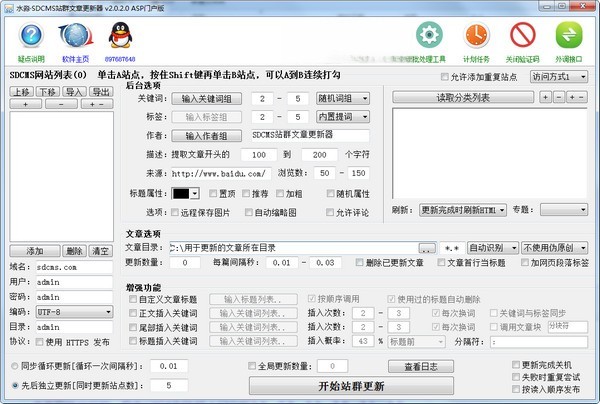Click 删除 site button
600x404 pixels.
pyautogui.click(x=74, y=251)
